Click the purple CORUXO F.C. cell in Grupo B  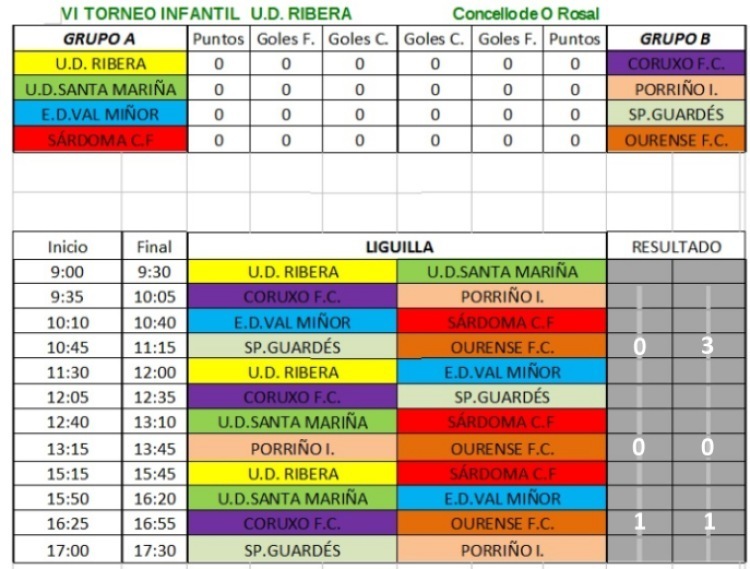(676, 64)
